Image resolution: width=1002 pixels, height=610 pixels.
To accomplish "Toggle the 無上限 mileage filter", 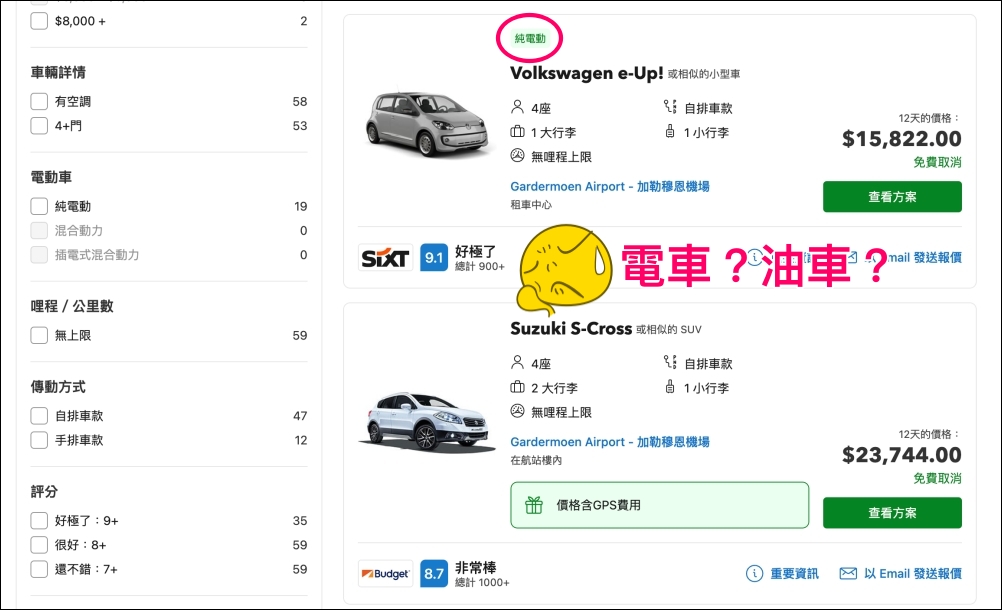I will (x=39, y=335).
